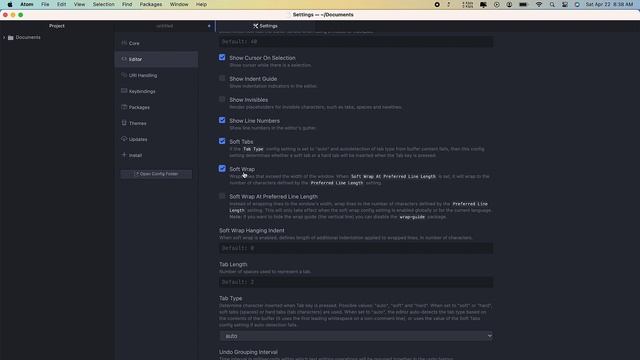This screenshot has width=640, height=360.
Task: Go to Core settings section
Action: 156,43
